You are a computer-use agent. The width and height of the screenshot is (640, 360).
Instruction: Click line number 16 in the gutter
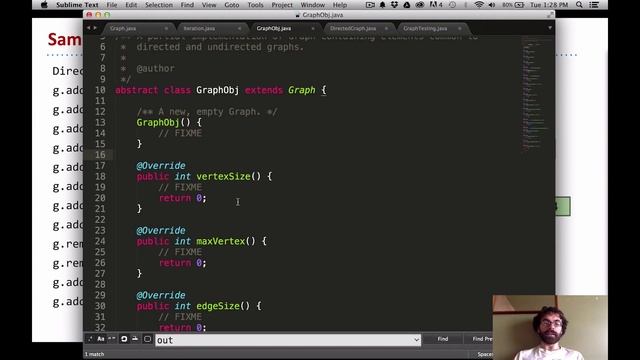100,155
